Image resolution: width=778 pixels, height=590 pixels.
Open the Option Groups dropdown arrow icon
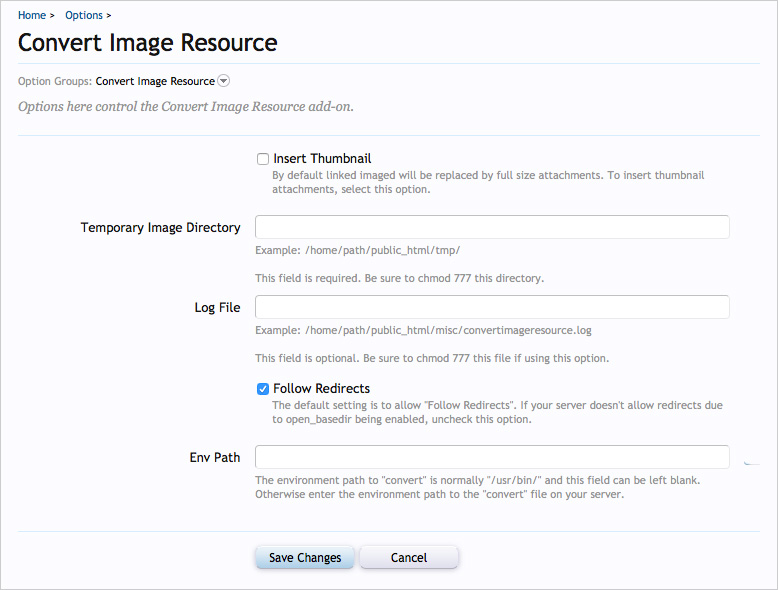click(224, 81)
